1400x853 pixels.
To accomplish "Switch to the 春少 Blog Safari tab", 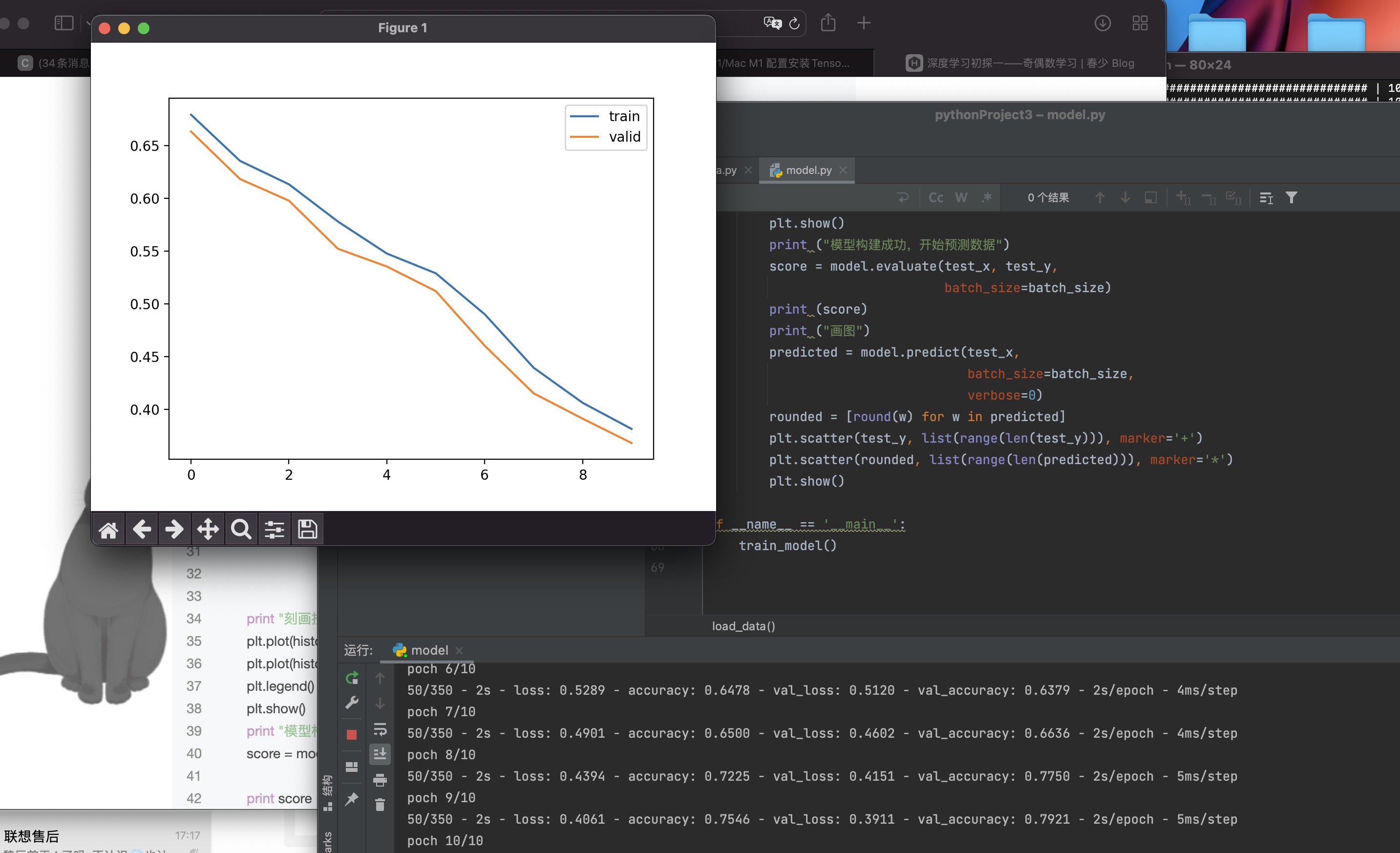I will pos(1020,63).
